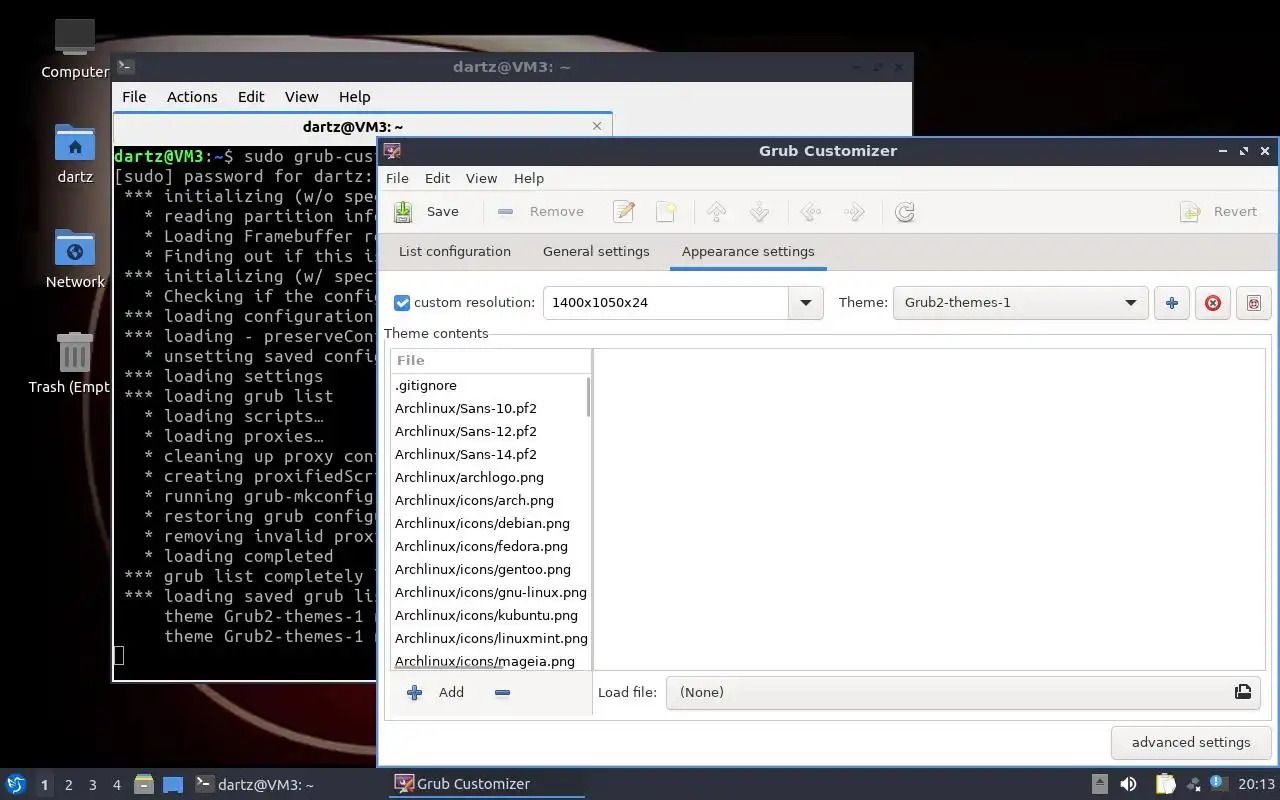Image resolution: width=1280 pixels, height=800 pixels.
Task: Open terminal window Help menu
Action: point(354,97)
